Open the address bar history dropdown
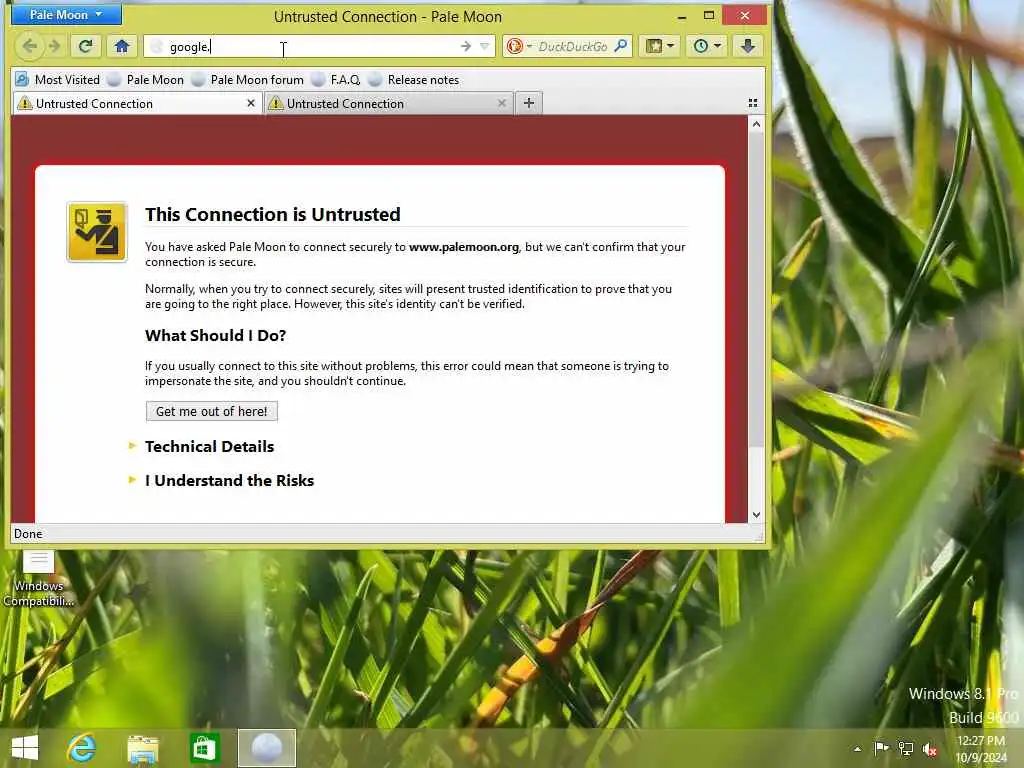1024x768 pixels. (485, 46)
